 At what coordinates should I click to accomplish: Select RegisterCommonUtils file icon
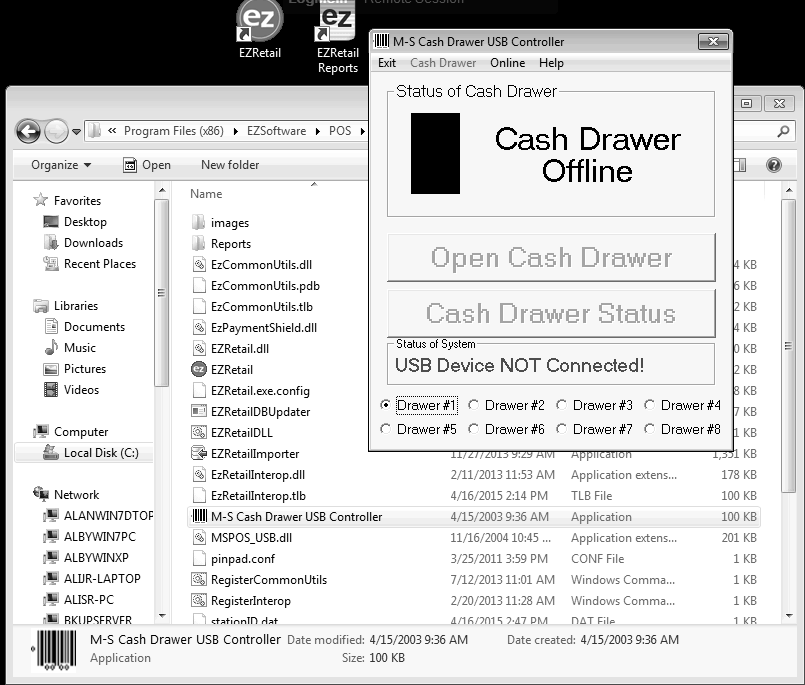point(199,580)
